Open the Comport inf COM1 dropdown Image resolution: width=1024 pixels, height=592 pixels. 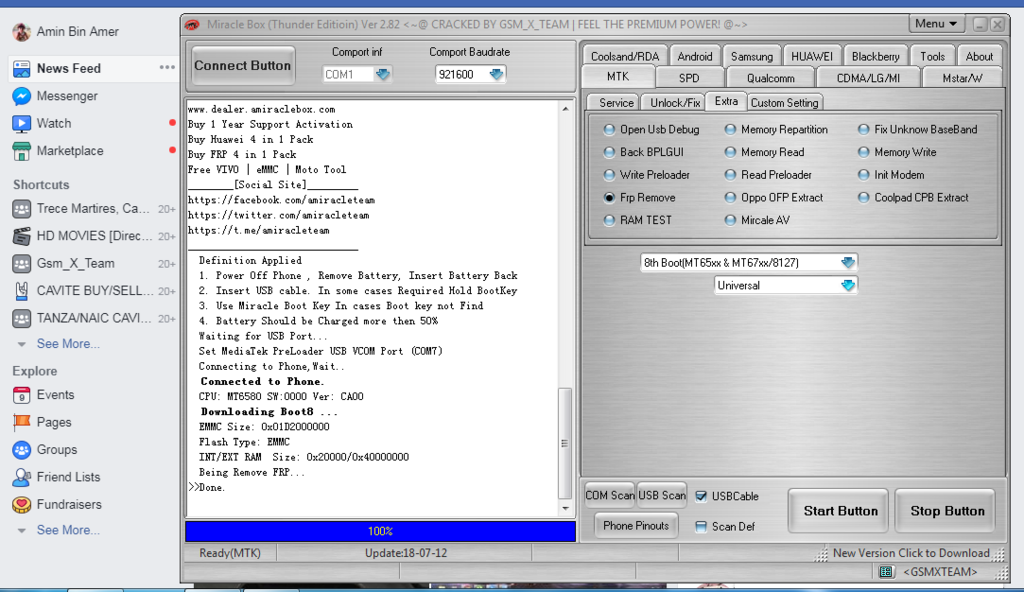click(383, 74)
